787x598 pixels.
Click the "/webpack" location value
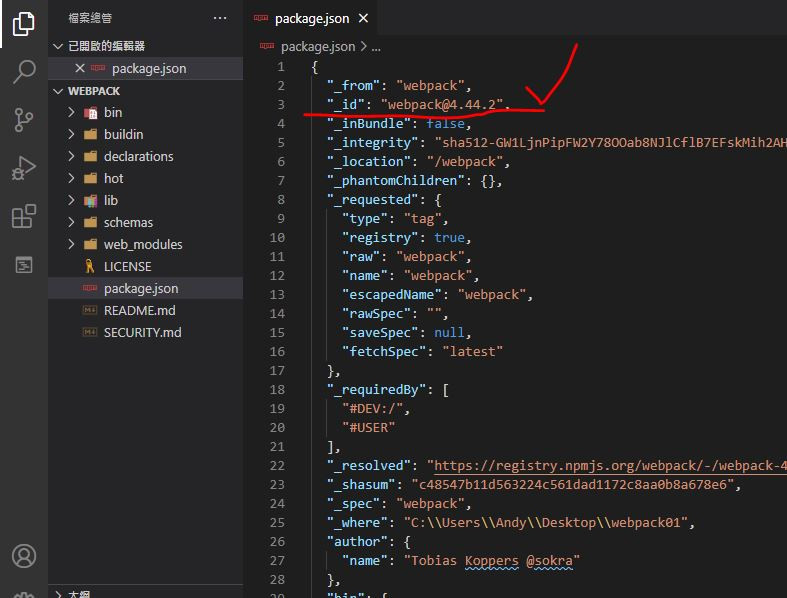tap(465, 162)
